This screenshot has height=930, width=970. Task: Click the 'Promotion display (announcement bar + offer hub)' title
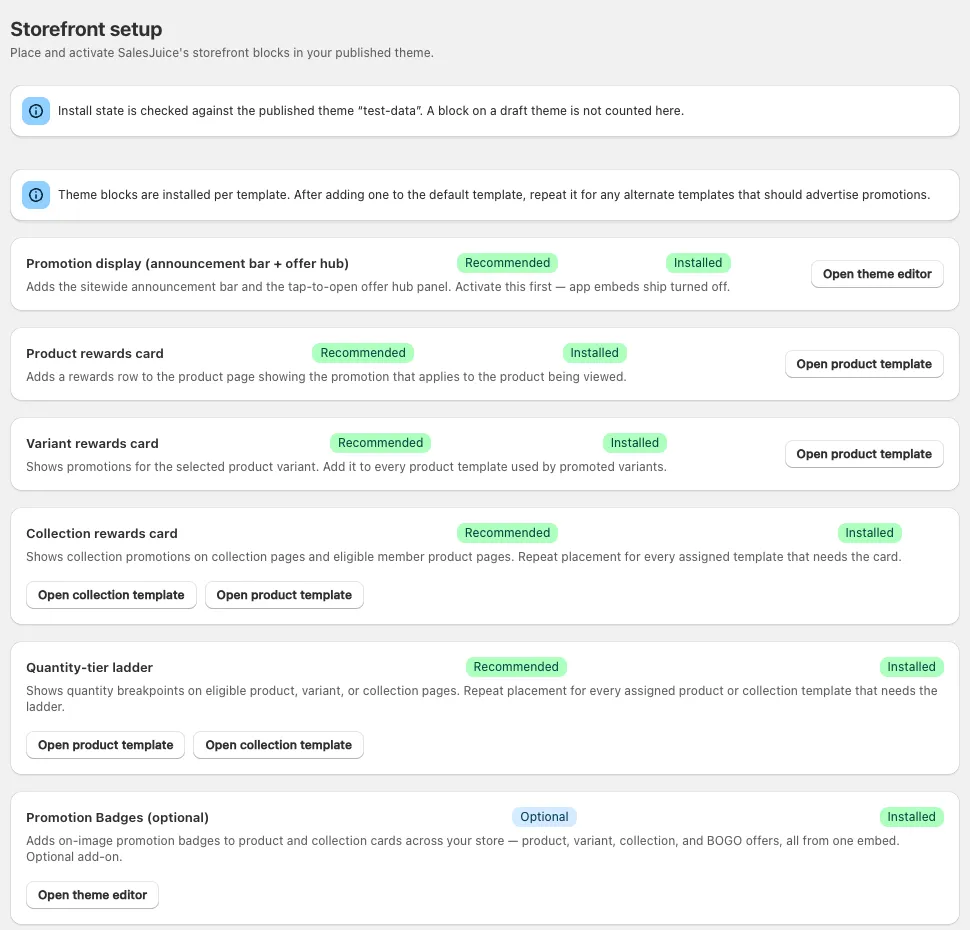pyautogui.click(x=187, y=264)
